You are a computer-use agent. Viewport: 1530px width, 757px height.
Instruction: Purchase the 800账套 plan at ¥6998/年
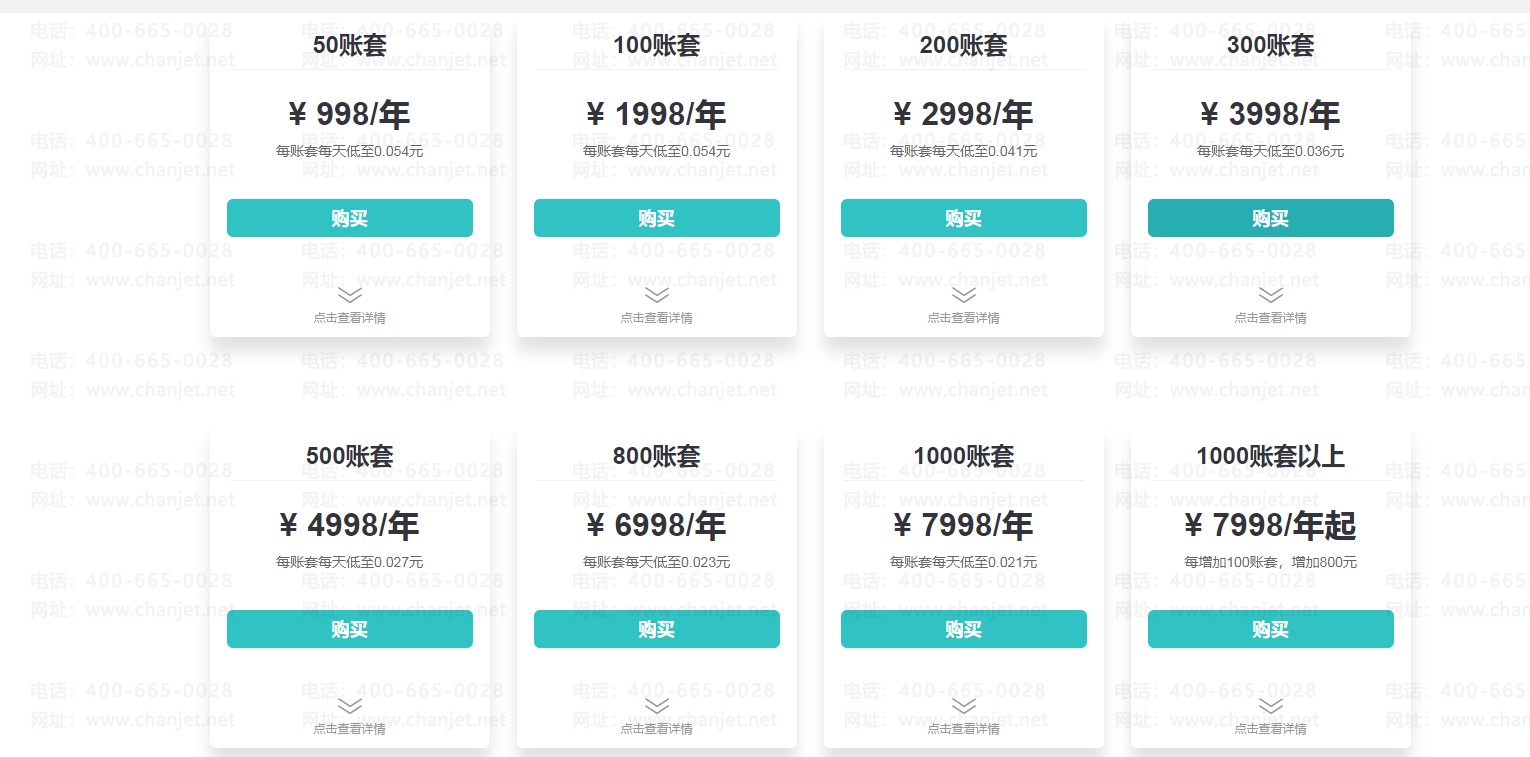(656, 629)
